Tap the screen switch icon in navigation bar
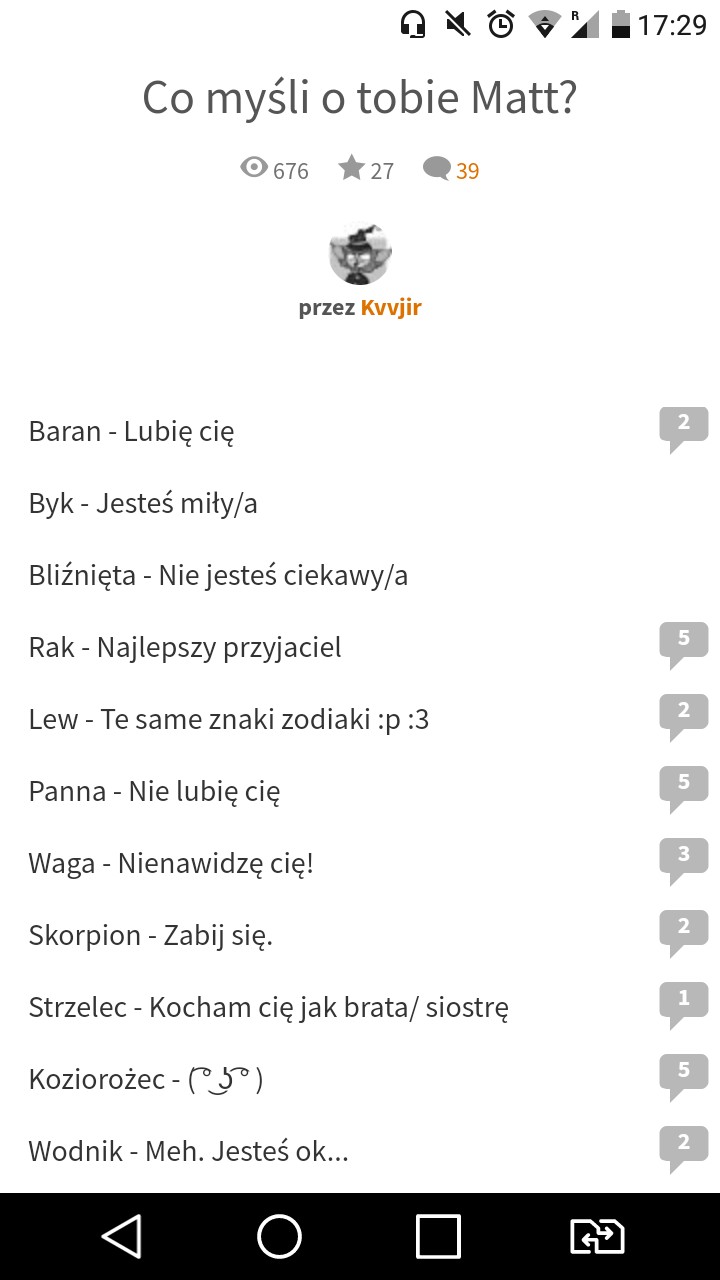This screenshot has height=1280, width=720. (x=597, y=1236)
